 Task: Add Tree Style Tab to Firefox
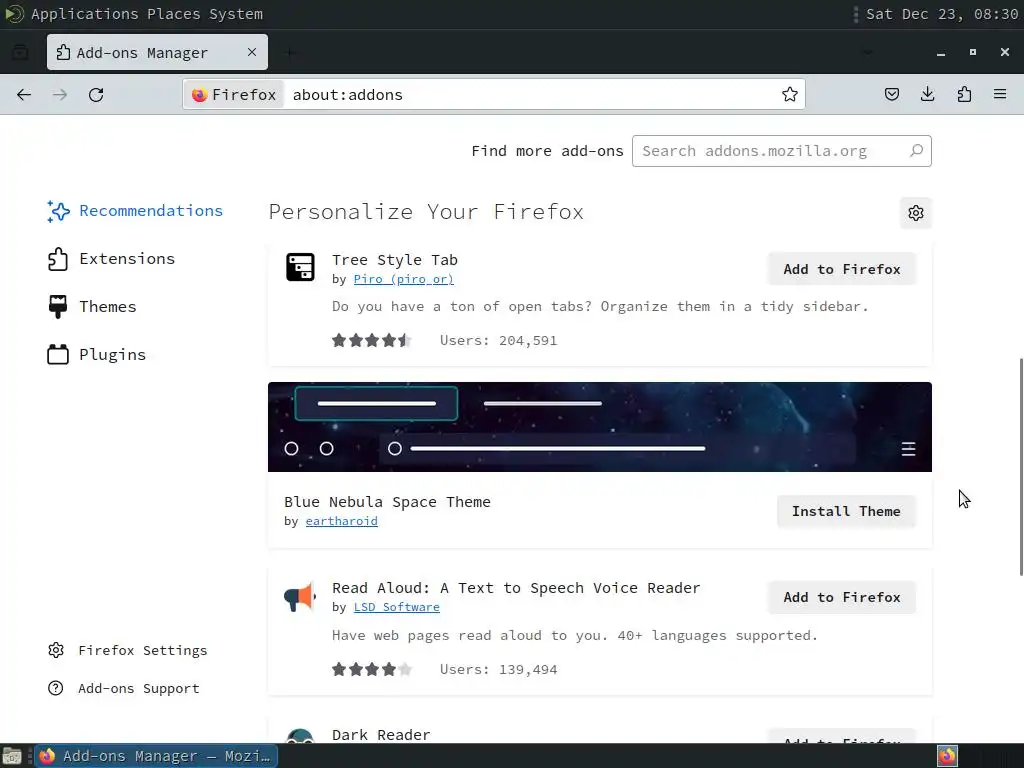pos(842,269)
